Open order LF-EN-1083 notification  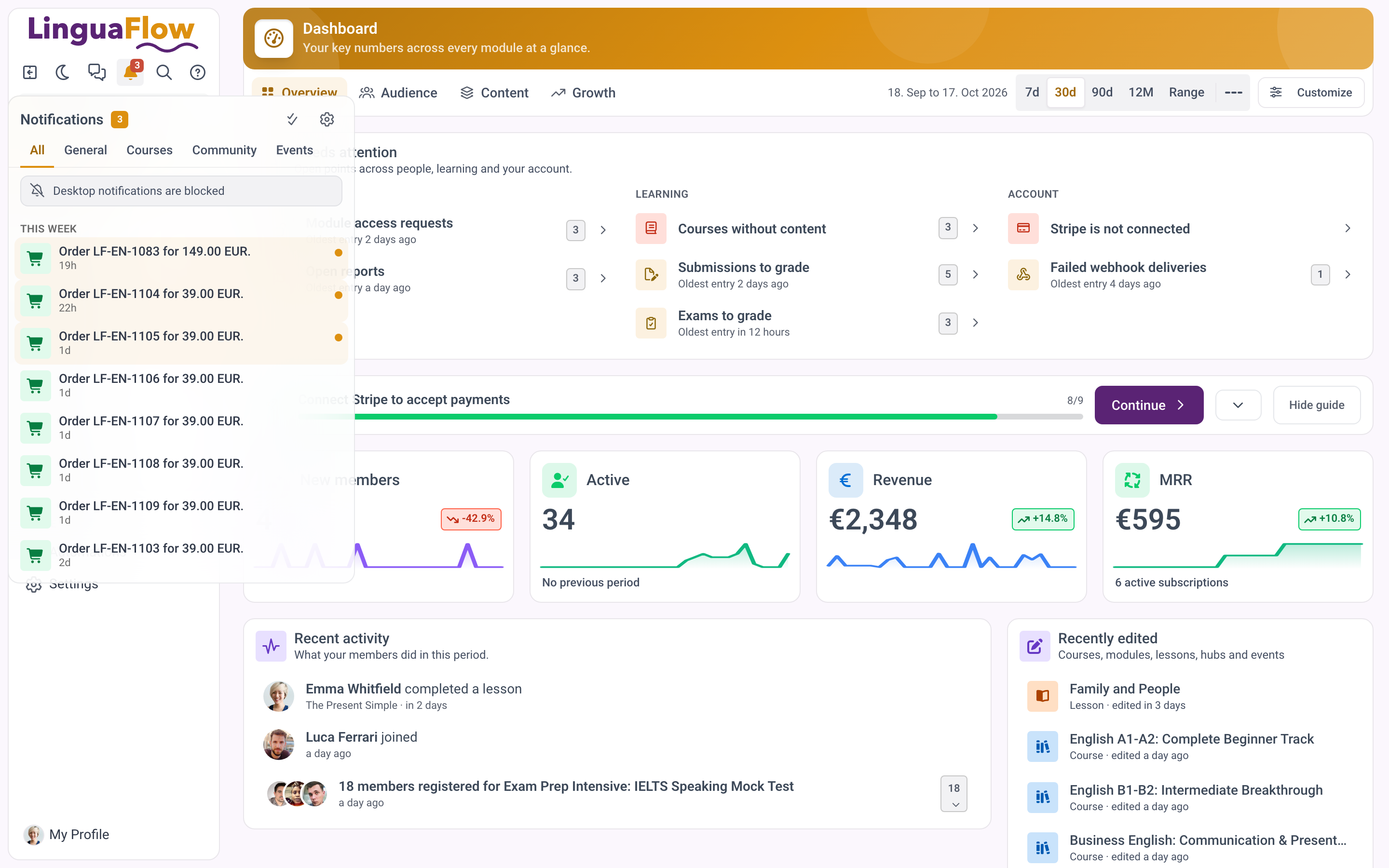pyautogui.click(x=181, y=258)
